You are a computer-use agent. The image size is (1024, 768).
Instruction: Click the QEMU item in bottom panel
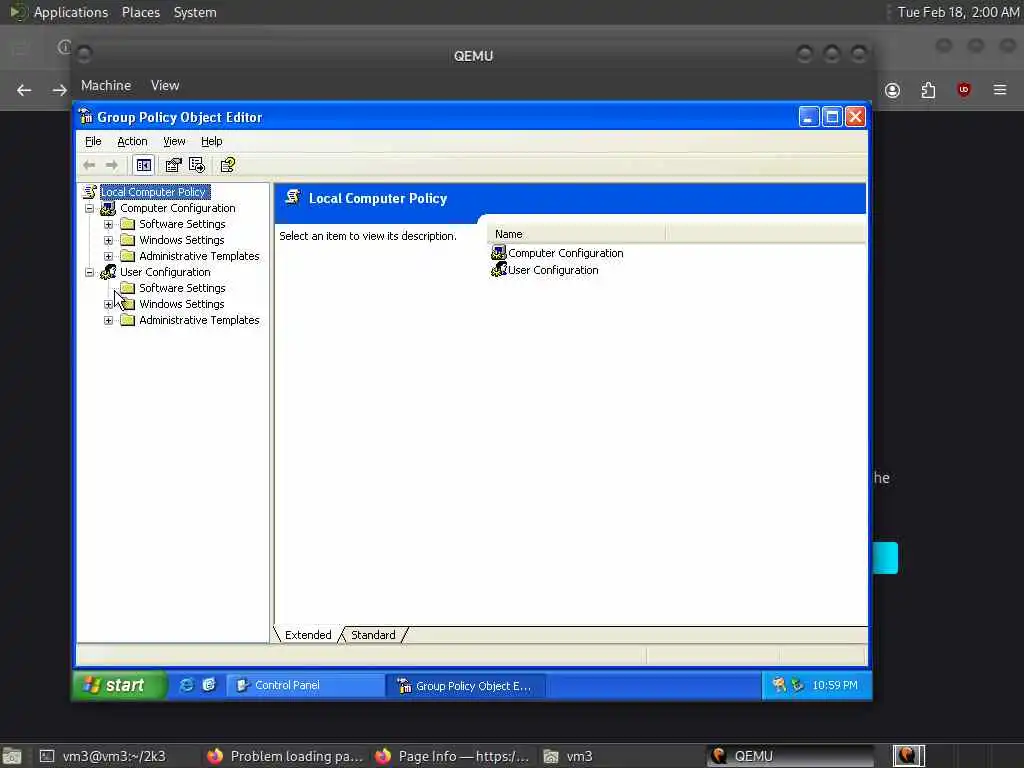(790, 756)
